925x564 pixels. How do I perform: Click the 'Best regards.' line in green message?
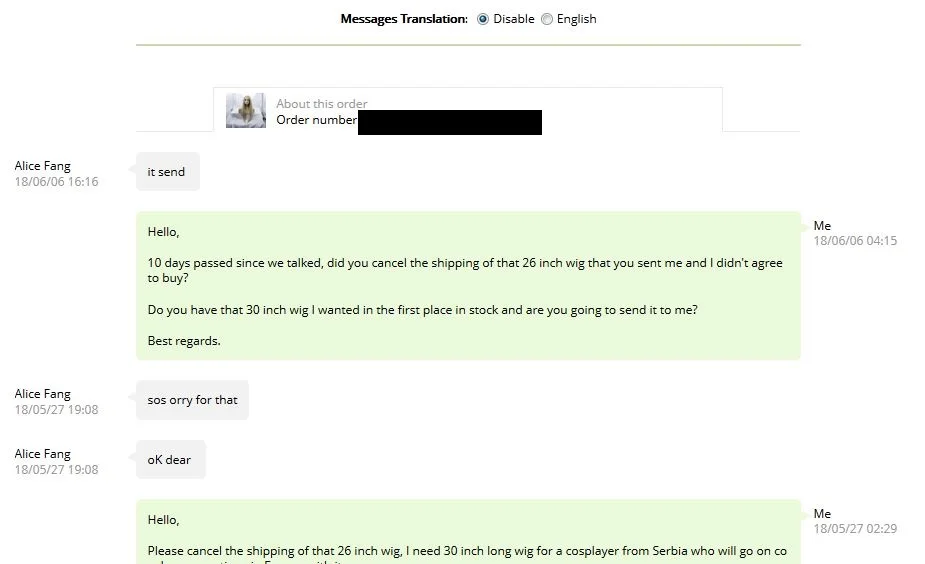pyautogui.click(x=184, y=341)
